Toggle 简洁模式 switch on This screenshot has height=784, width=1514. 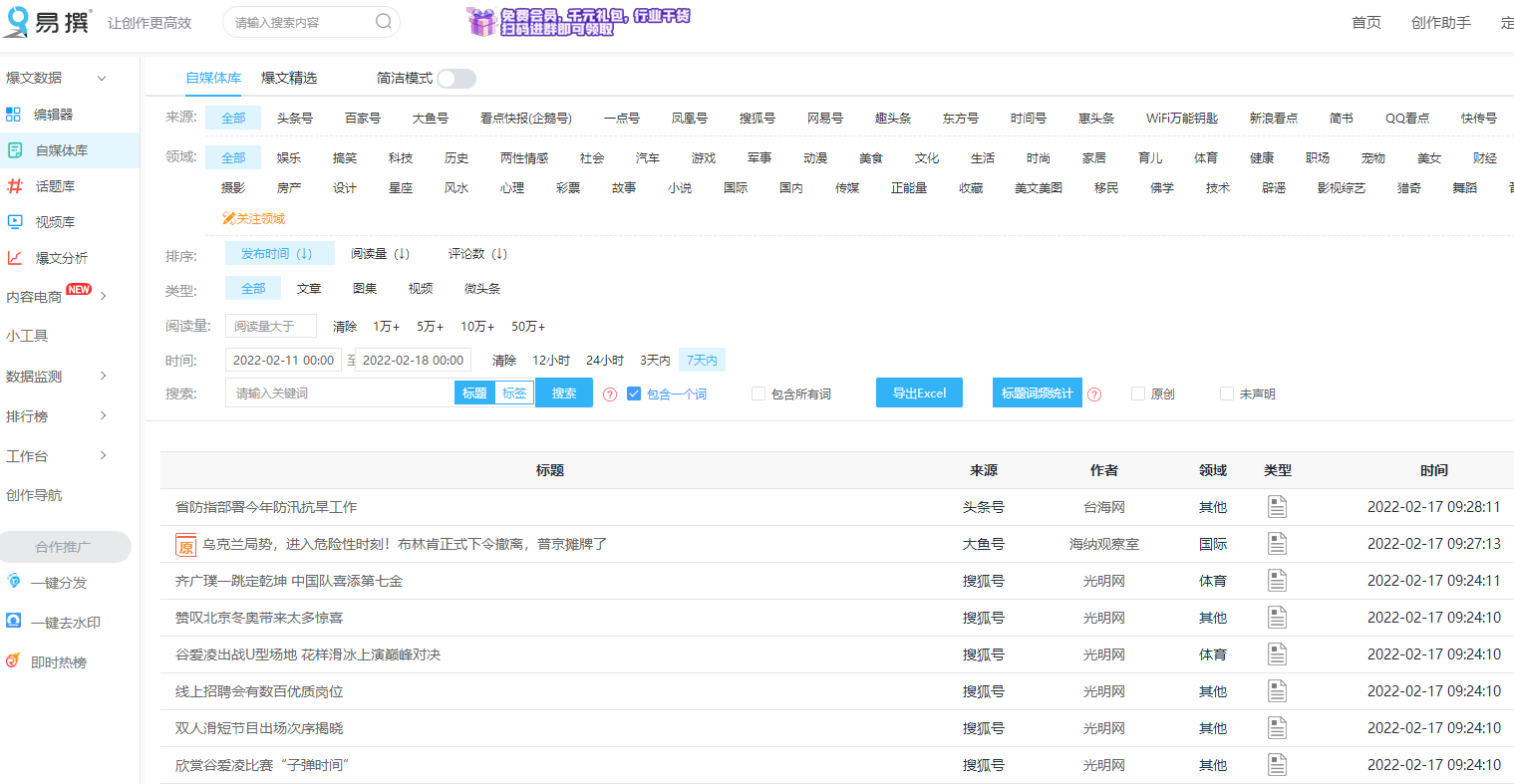[455, 77]
